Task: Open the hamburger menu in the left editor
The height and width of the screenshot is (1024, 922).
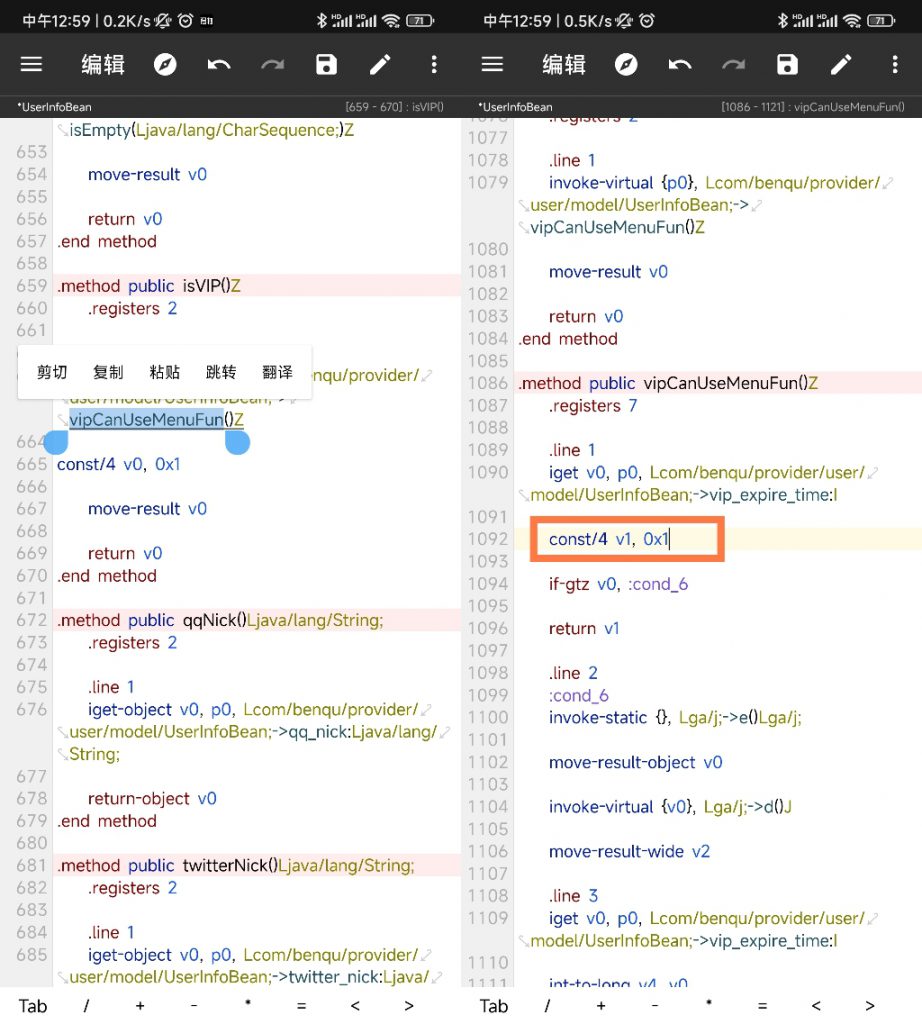Action: [32, 65]
